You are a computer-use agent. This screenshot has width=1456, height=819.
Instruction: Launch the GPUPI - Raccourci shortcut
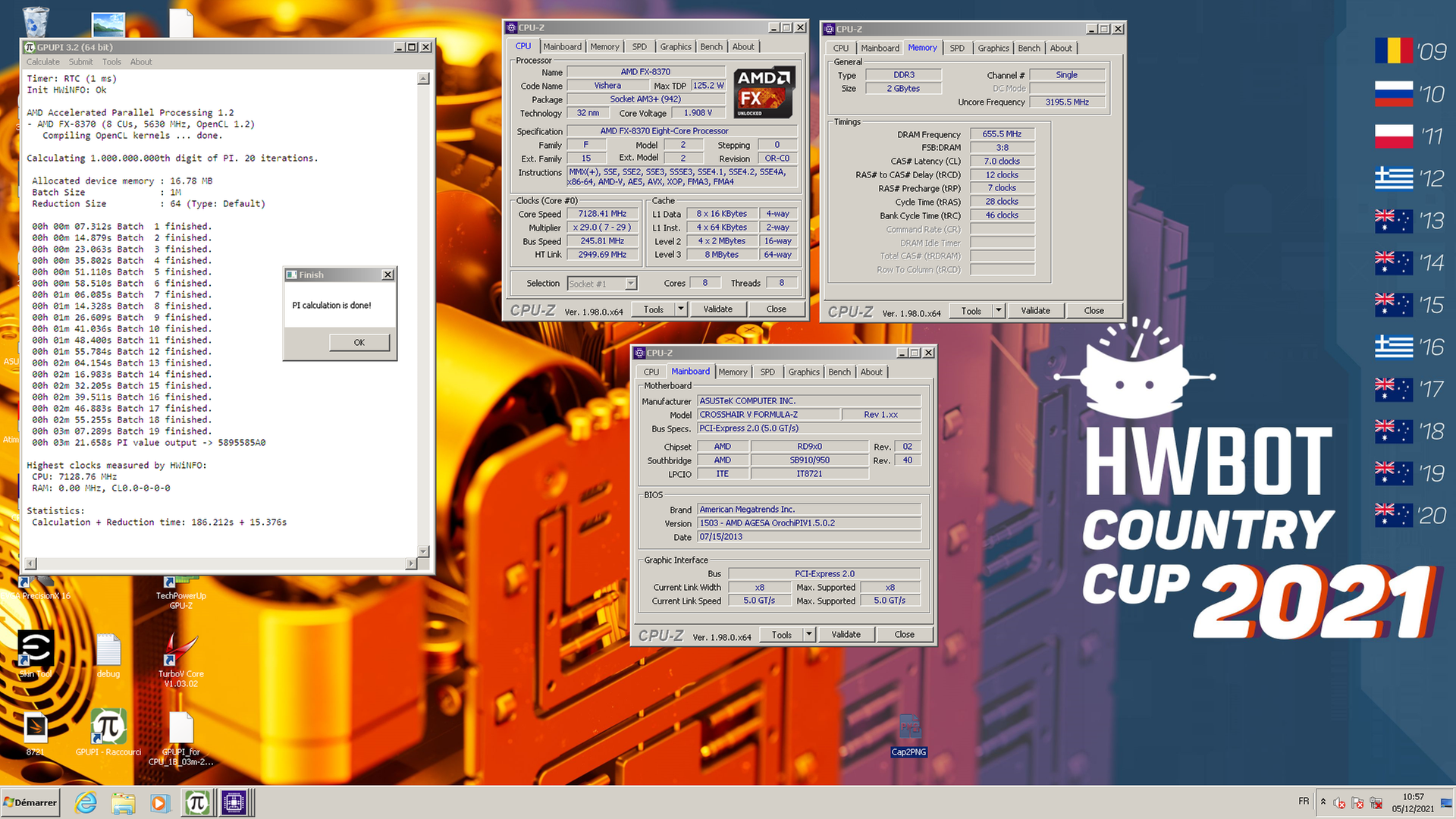pyautogui.click(x=108, y=733)
